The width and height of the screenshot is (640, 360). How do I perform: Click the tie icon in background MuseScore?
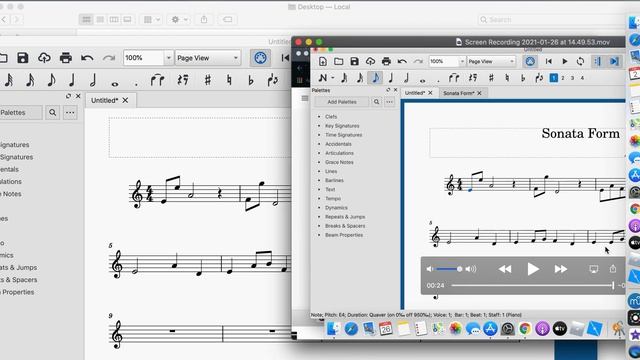tap(157, 80)
